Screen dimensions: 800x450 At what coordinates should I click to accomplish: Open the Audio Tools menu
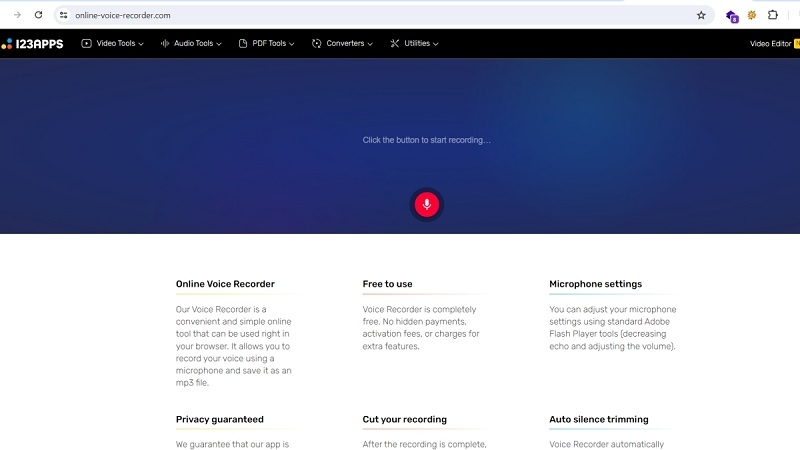coord(191,43)
